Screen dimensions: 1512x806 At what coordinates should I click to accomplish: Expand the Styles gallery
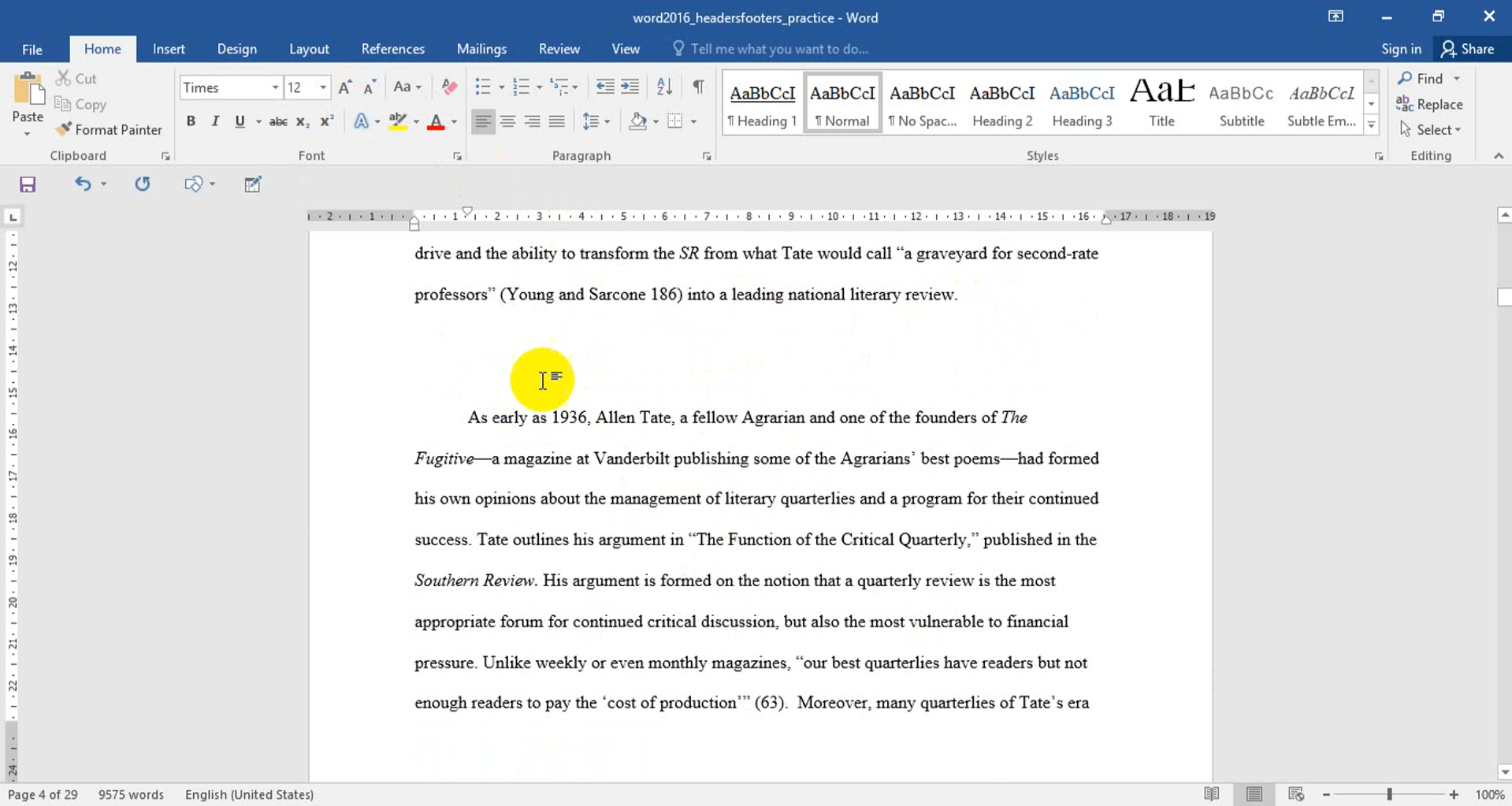(x=1371, y=124)
